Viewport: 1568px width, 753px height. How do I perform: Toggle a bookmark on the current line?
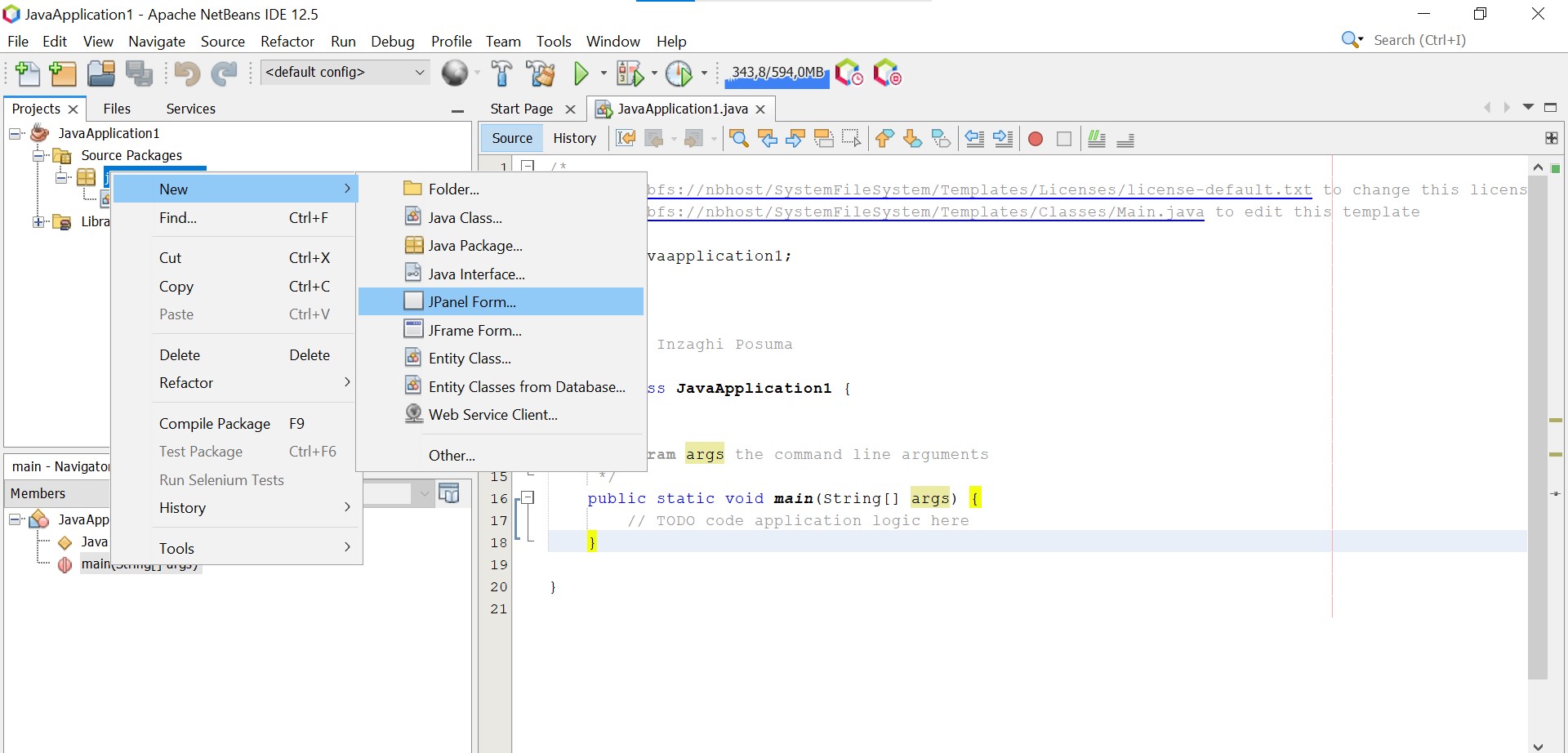[942, 139]
